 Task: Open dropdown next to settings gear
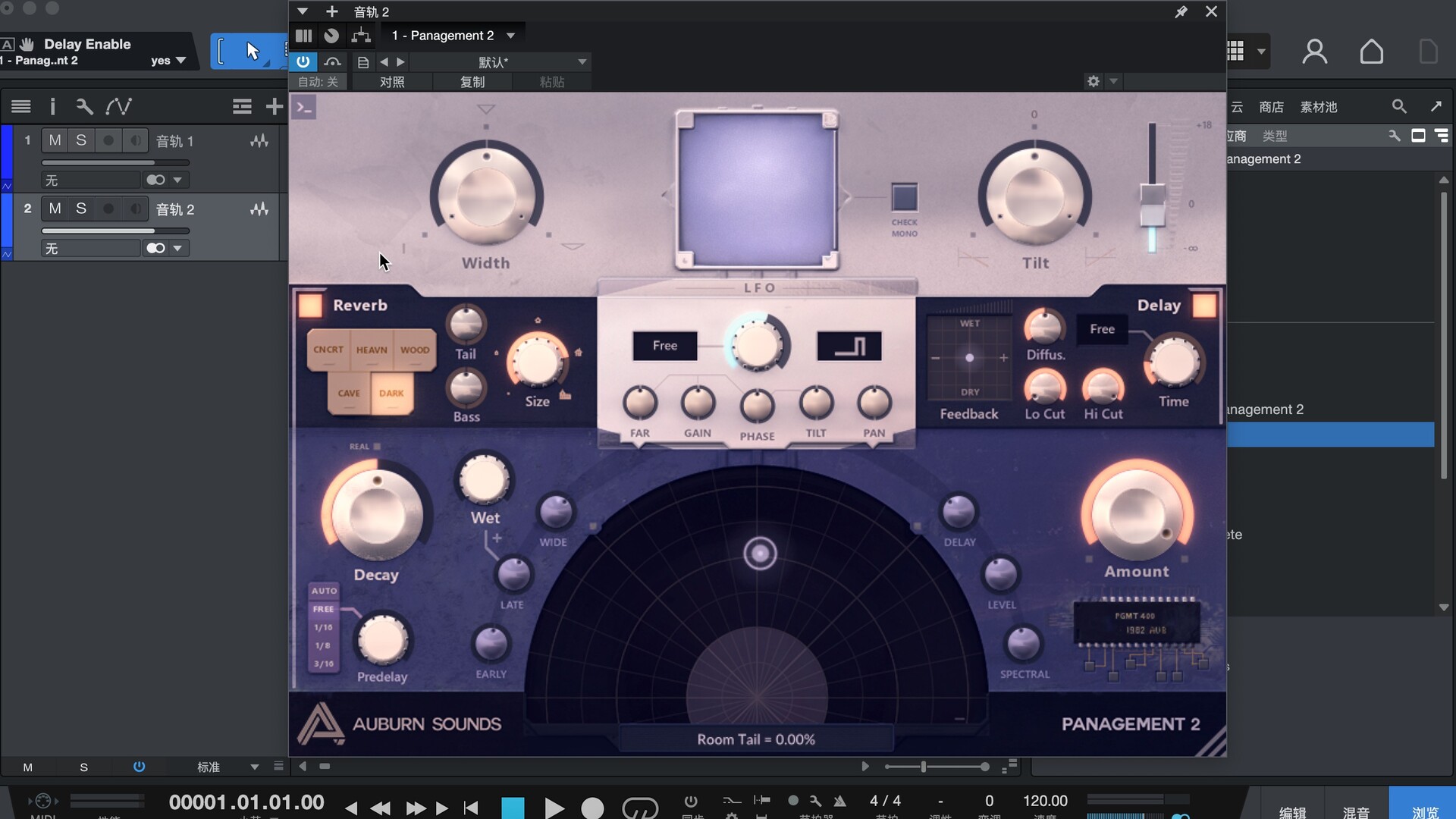(x=1113, y=81)
